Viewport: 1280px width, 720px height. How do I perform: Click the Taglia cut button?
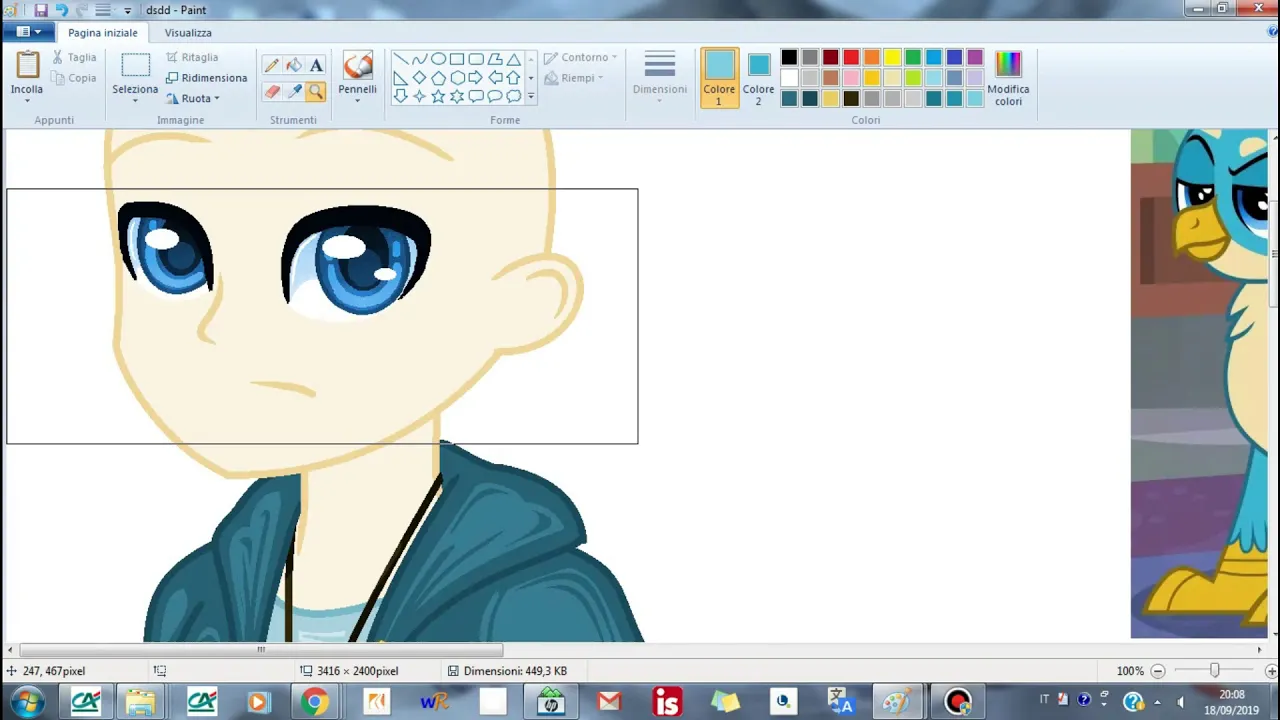pyautogui.click(x=74, y=57)
